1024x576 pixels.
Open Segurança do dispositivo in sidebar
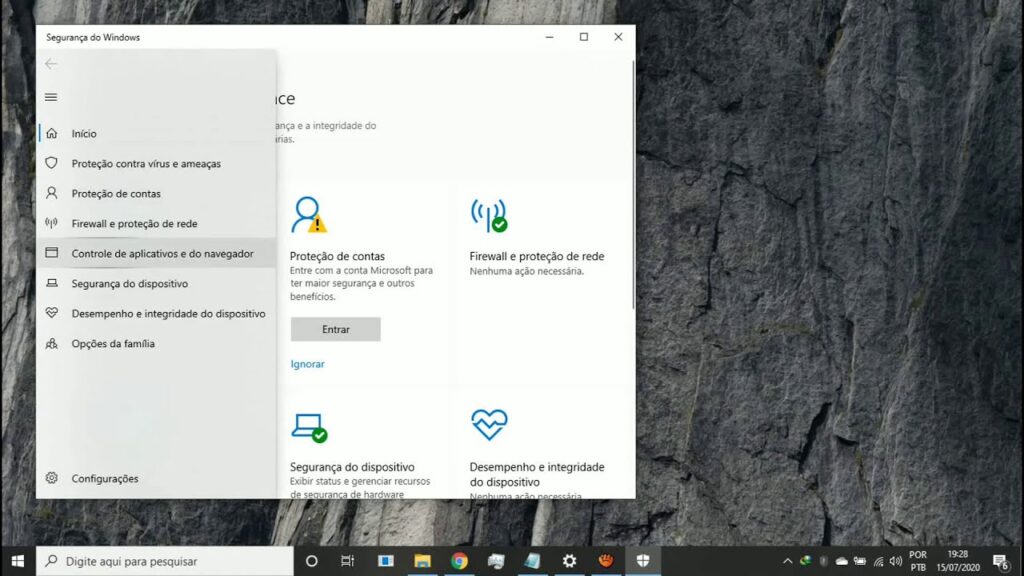[130, 283]
